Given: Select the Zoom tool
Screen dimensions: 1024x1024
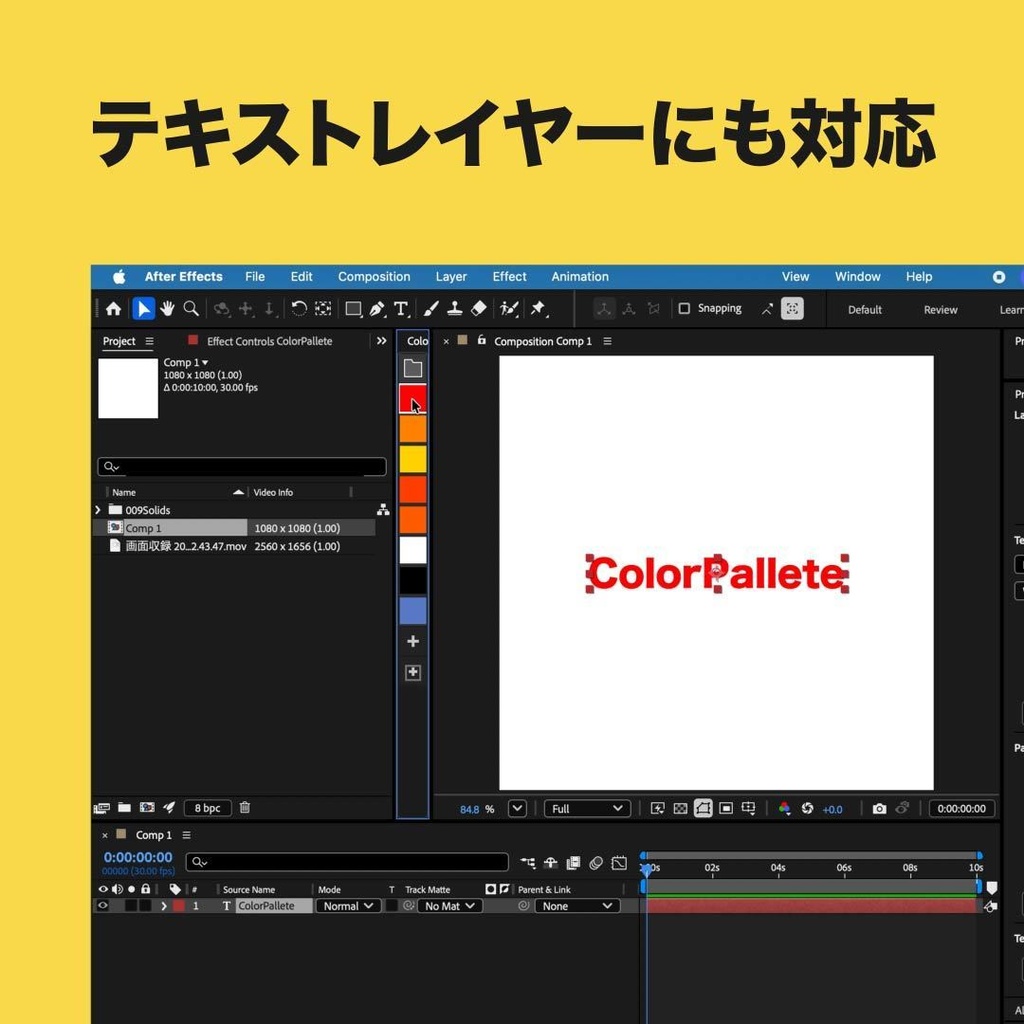Looking at the screenshot, I should 191,308.
